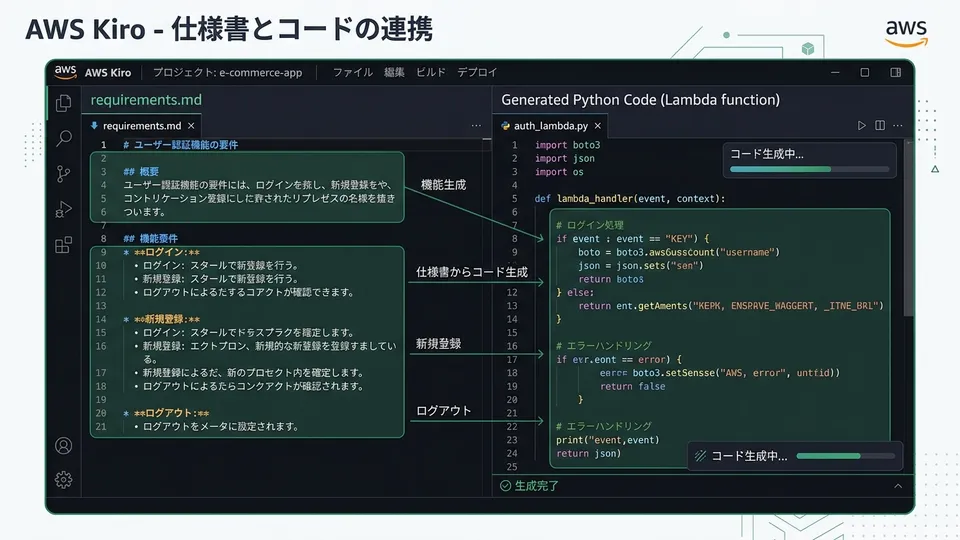
Task: Click the '**ログアウト:**' line
Action: click(166, 413)
